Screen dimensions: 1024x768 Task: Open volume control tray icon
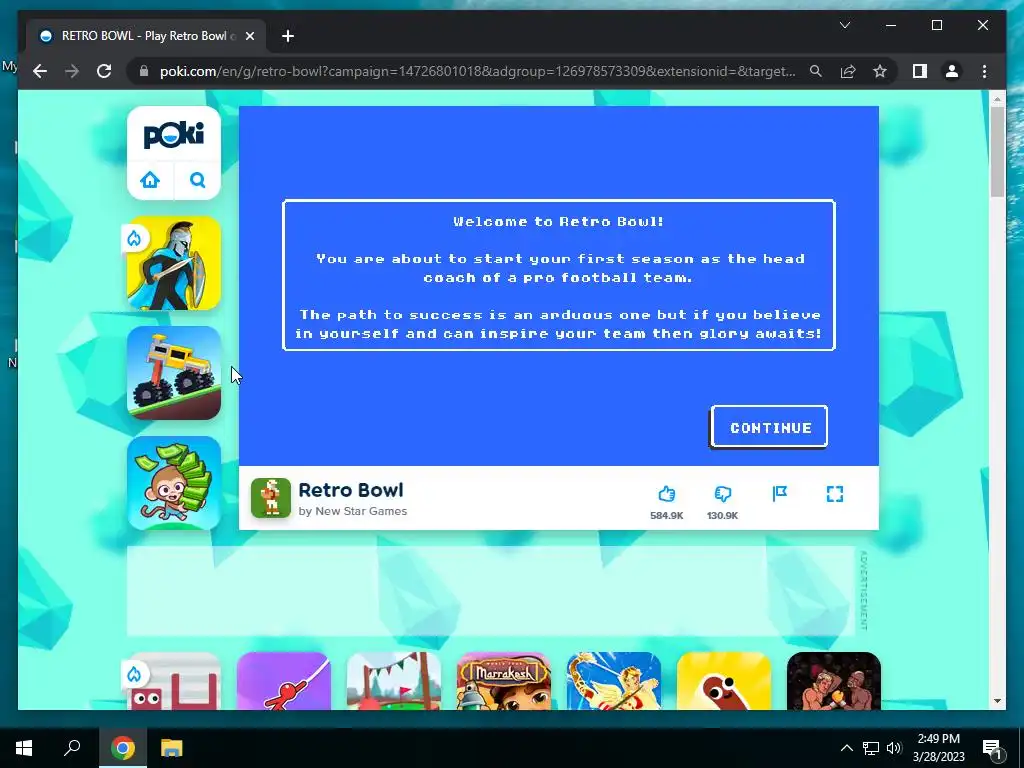coord(894,748)
